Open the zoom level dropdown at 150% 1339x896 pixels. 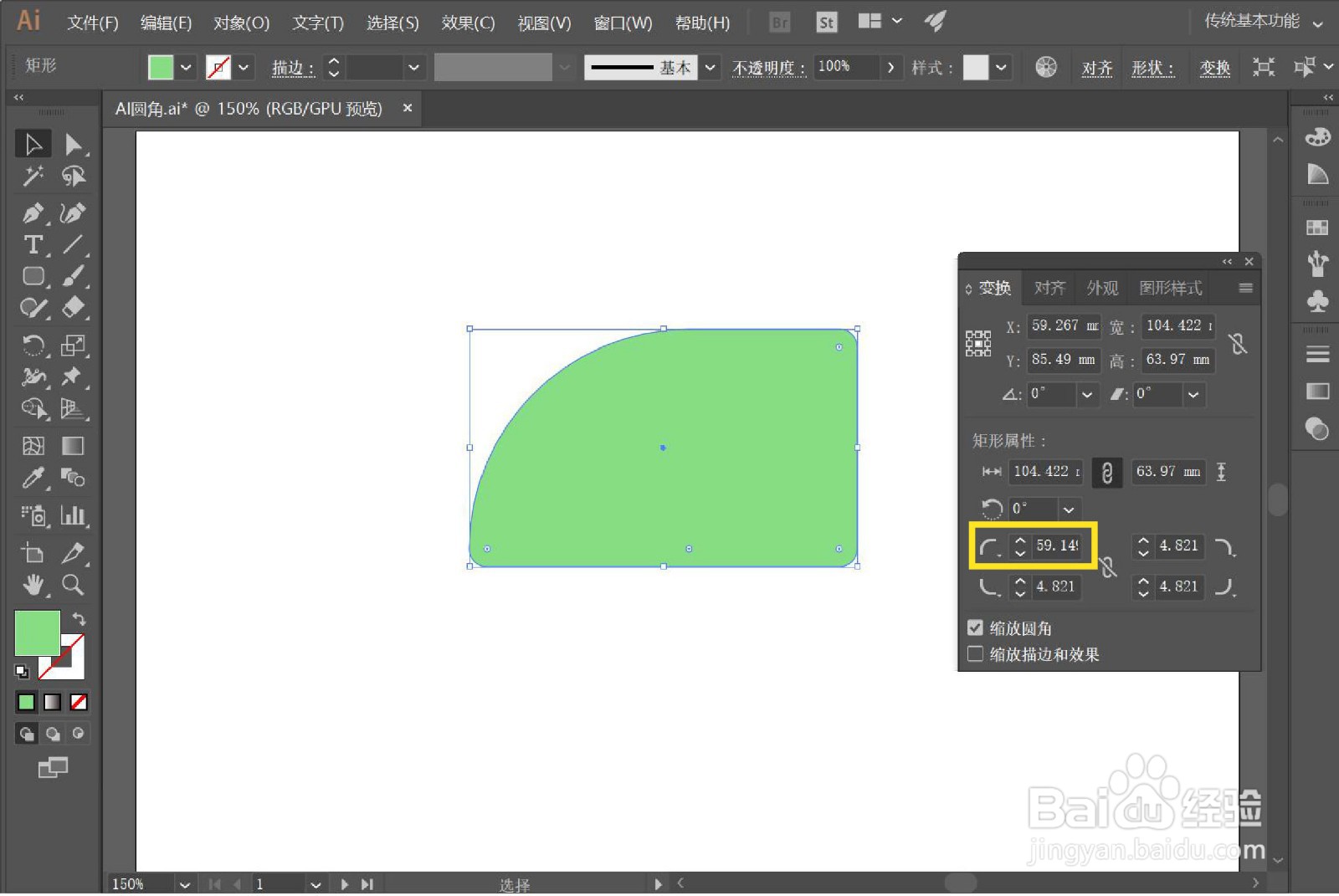185,884
